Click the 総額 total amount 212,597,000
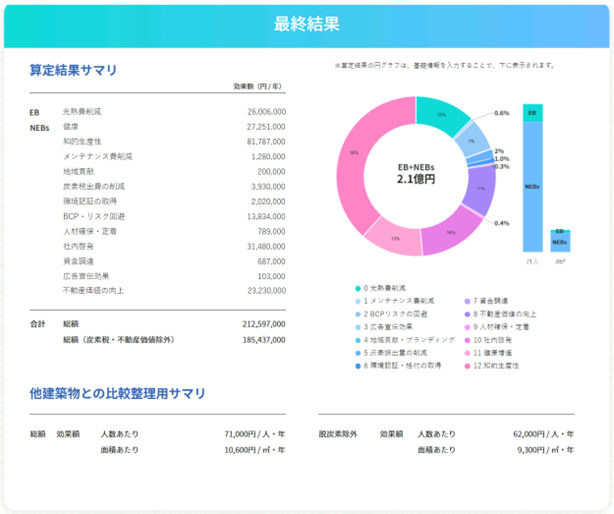This screenshot has height=514, width=614. (264, 324)
